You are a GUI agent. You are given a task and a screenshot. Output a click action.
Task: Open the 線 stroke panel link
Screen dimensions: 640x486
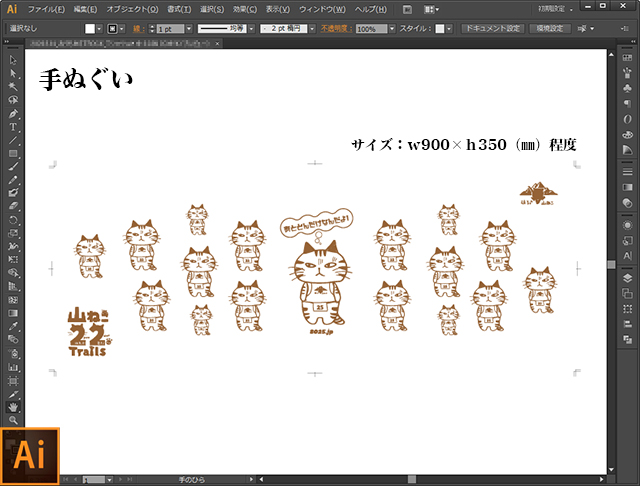(139, 29)
